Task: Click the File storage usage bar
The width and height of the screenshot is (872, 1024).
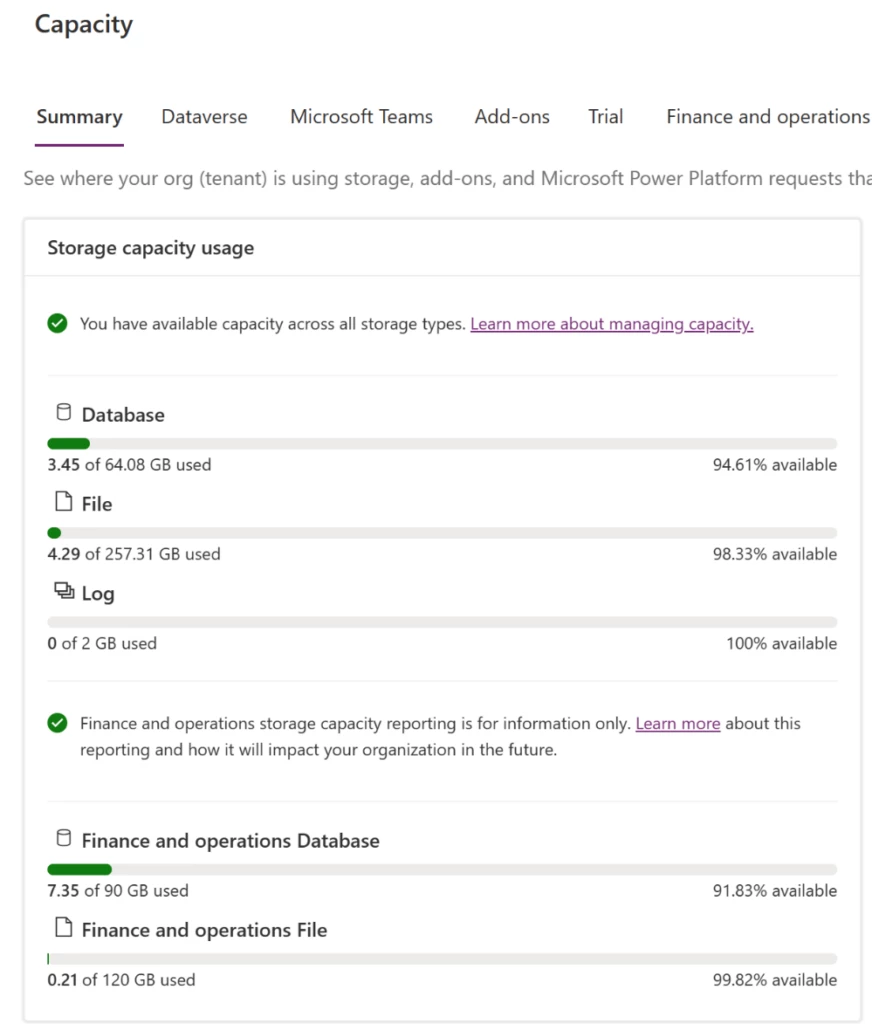Action: (442, 533)
